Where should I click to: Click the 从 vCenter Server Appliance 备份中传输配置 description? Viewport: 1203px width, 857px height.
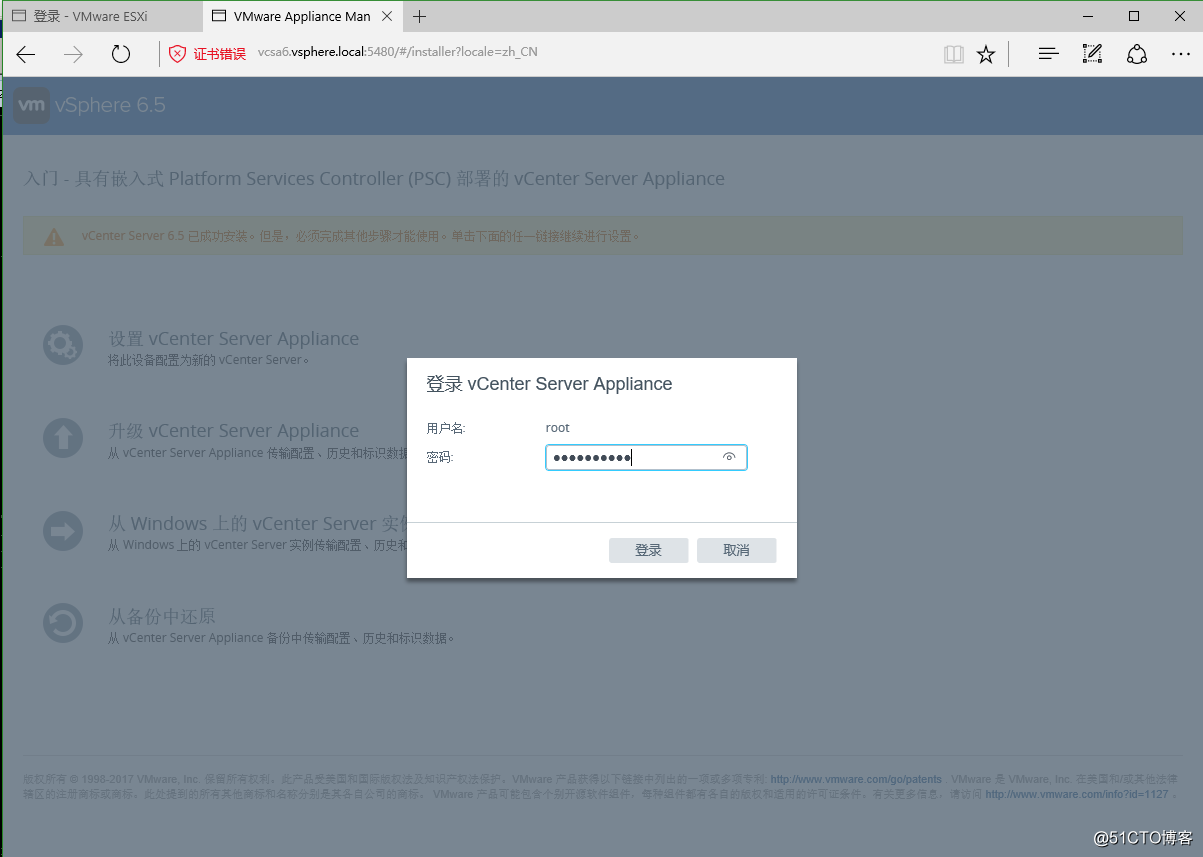pos(282,638)
